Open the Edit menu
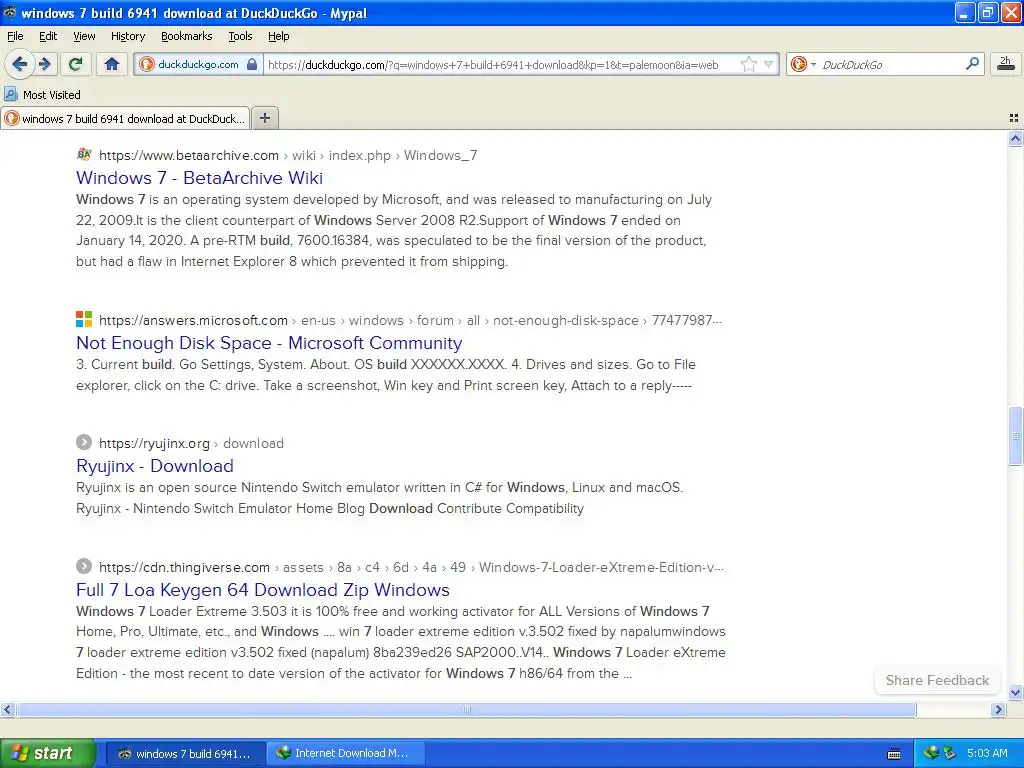Screen dimensions: 1024x768 [x=48, y=36]
